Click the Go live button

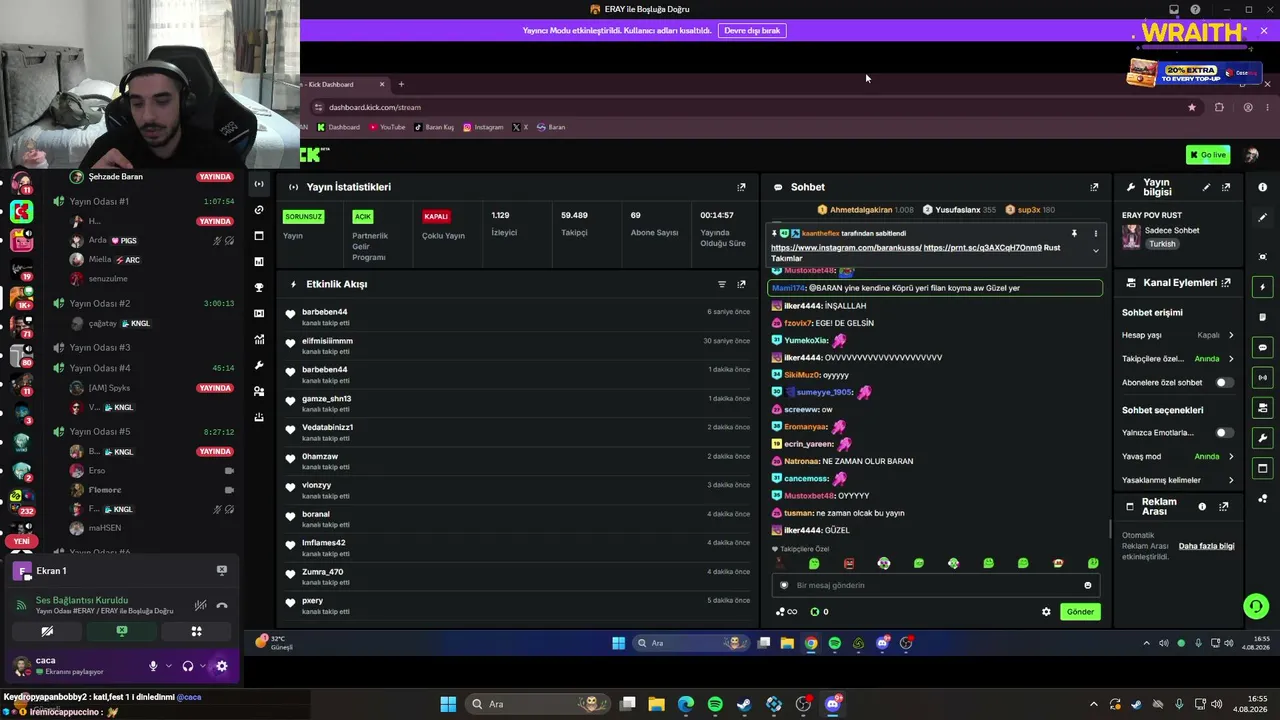pos(1208,155)
